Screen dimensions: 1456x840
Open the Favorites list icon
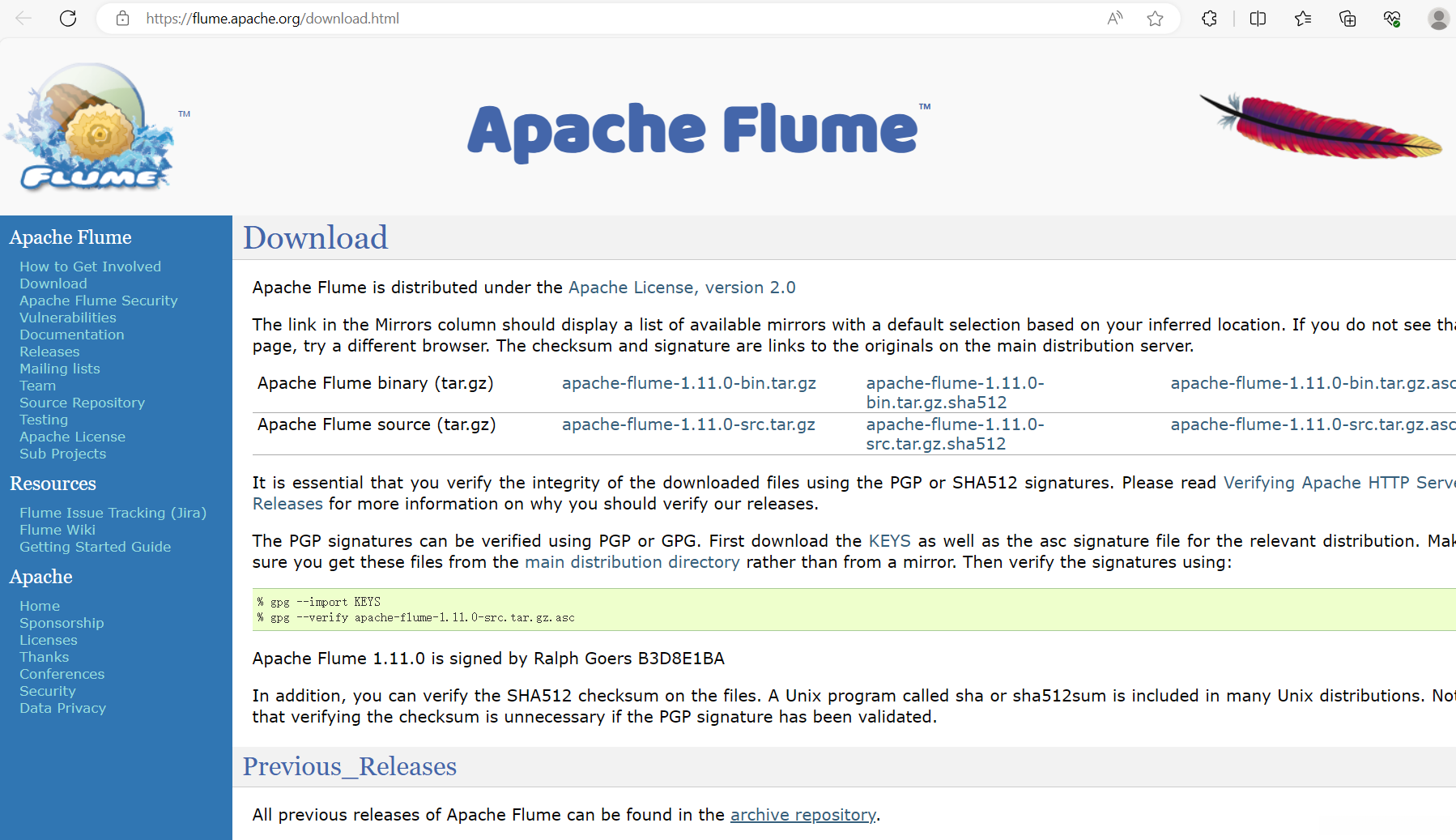click(x=1303, y=19)
